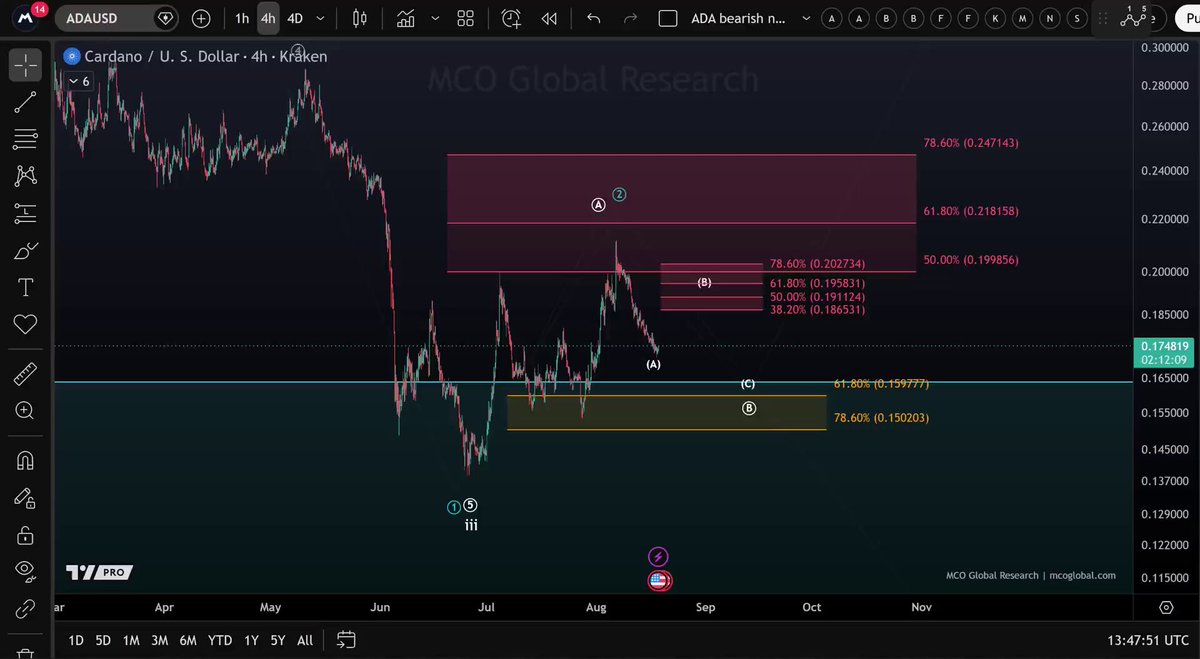Switch to the 4D interval
1200x659 pixels.
point(295,18)
